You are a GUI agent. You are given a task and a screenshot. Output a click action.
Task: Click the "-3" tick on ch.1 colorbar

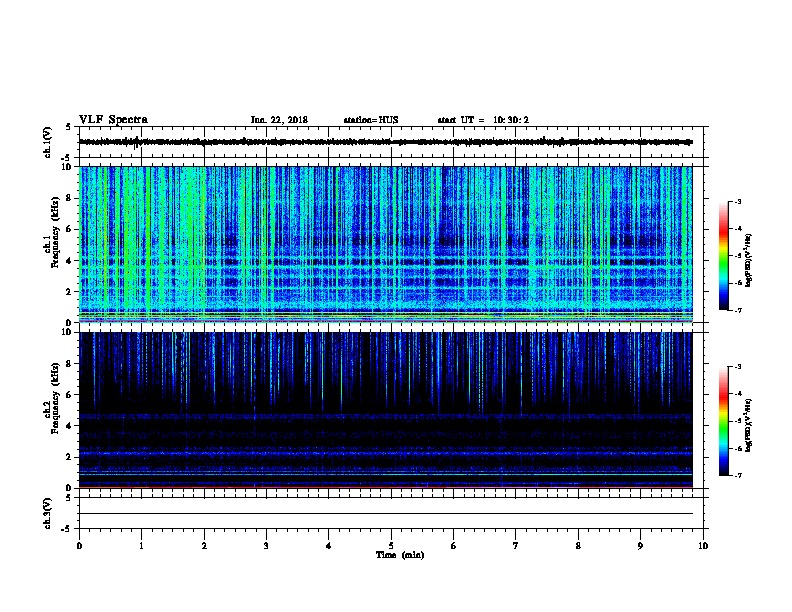[x=738, y=201]
